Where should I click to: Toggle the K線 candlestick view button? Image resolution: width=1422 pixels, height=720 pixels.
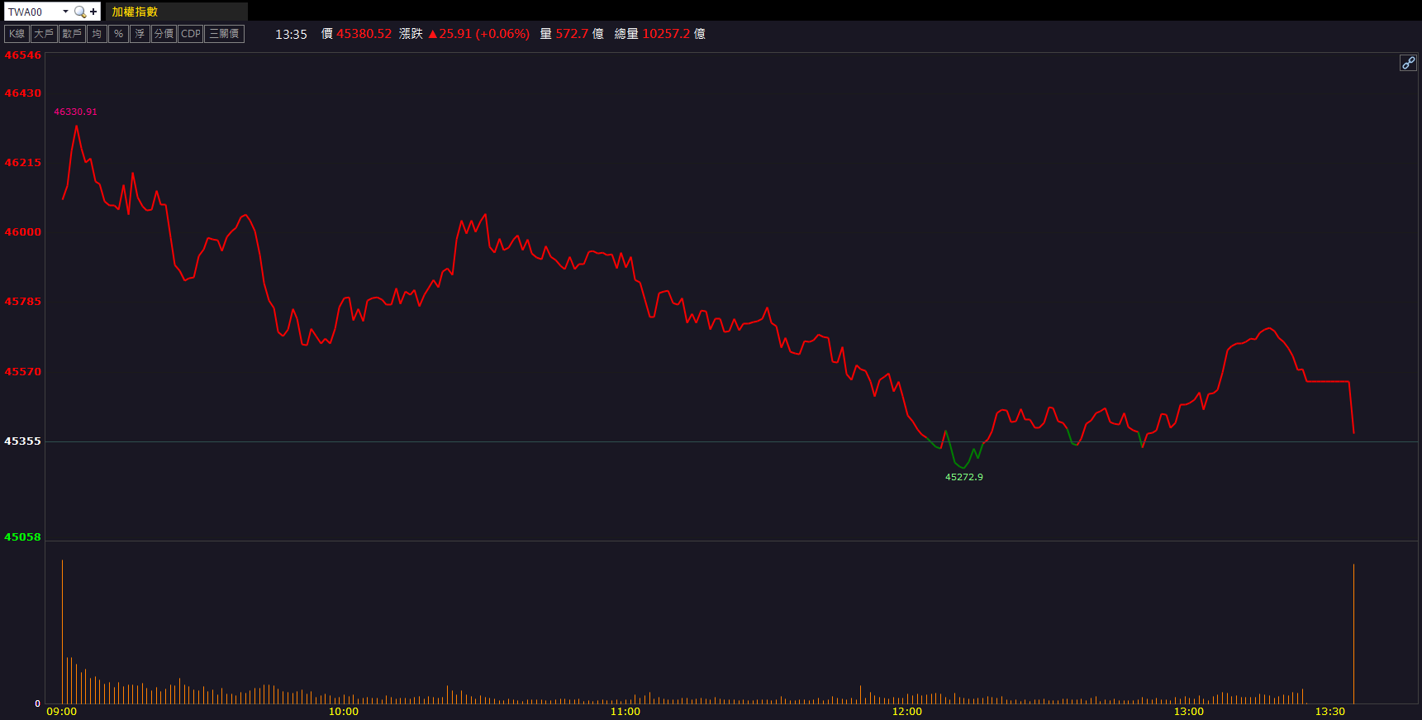[17, 34]
